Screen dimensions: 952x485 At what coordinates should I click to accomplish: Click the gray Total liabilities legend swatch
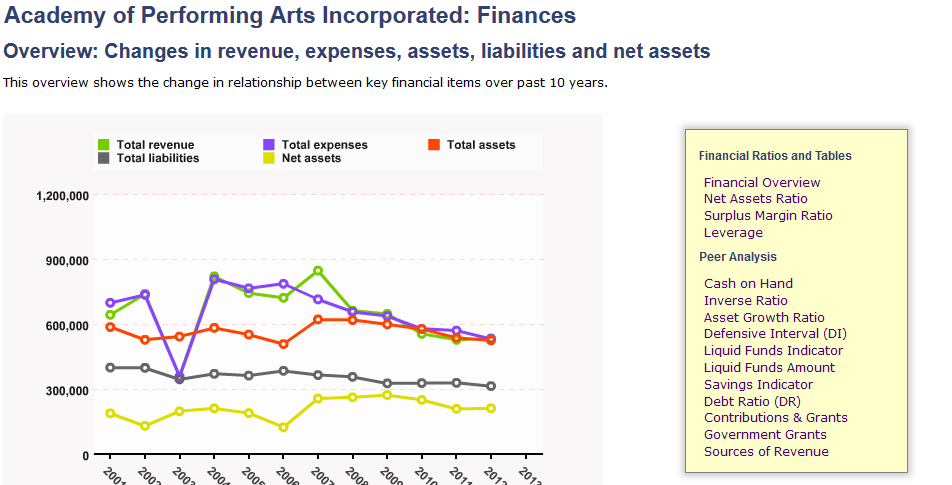[x=104, y=158]
